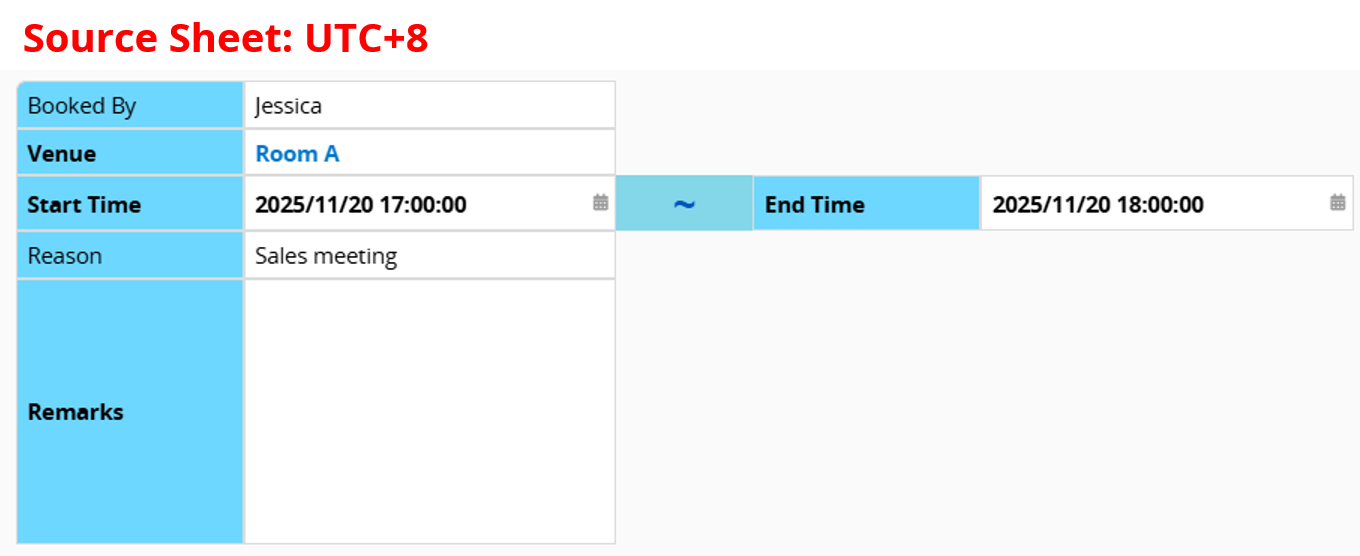Click the Remarks label cell

[130, 412]
